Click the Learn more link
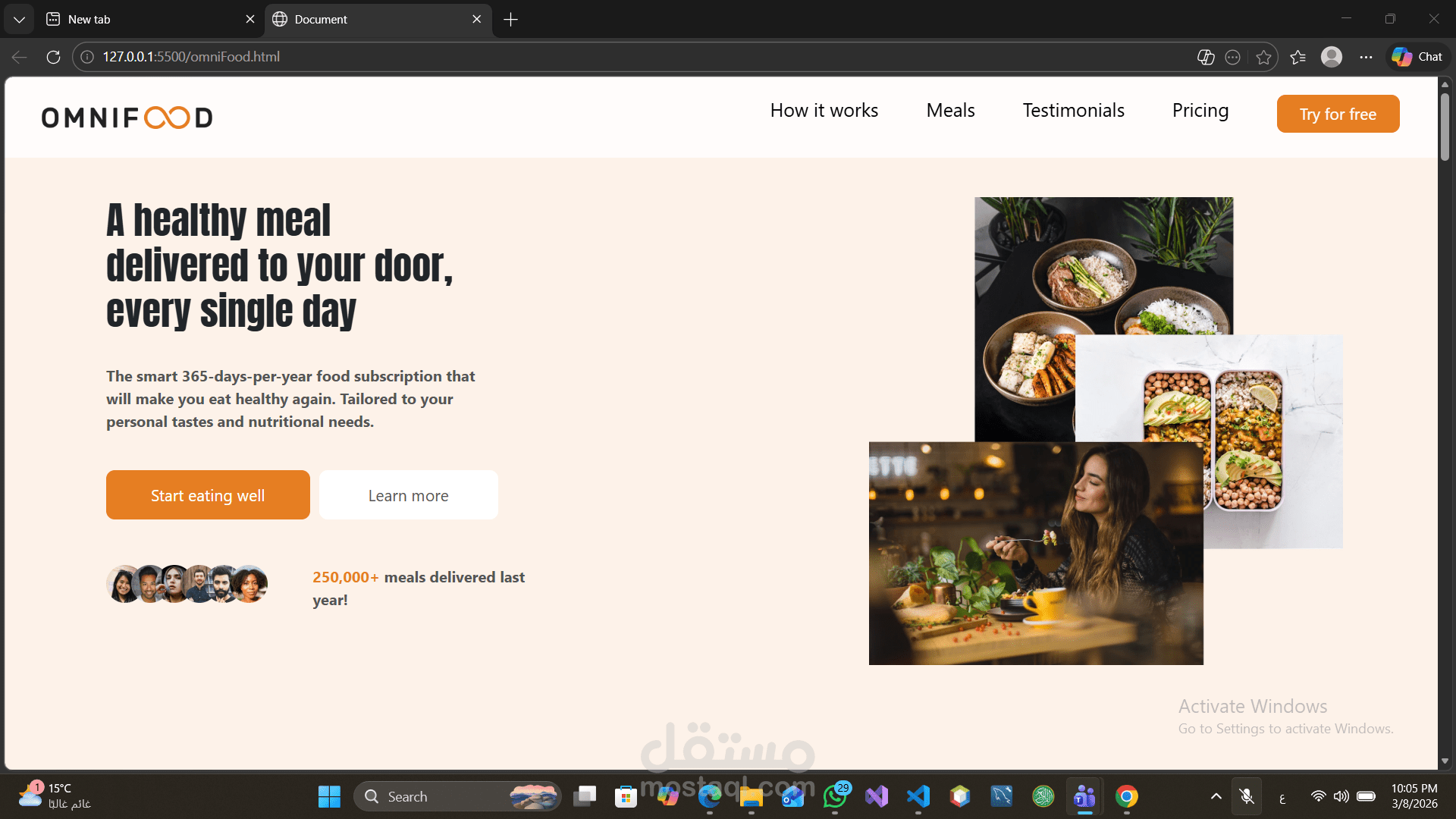 (x=408, y=494)
